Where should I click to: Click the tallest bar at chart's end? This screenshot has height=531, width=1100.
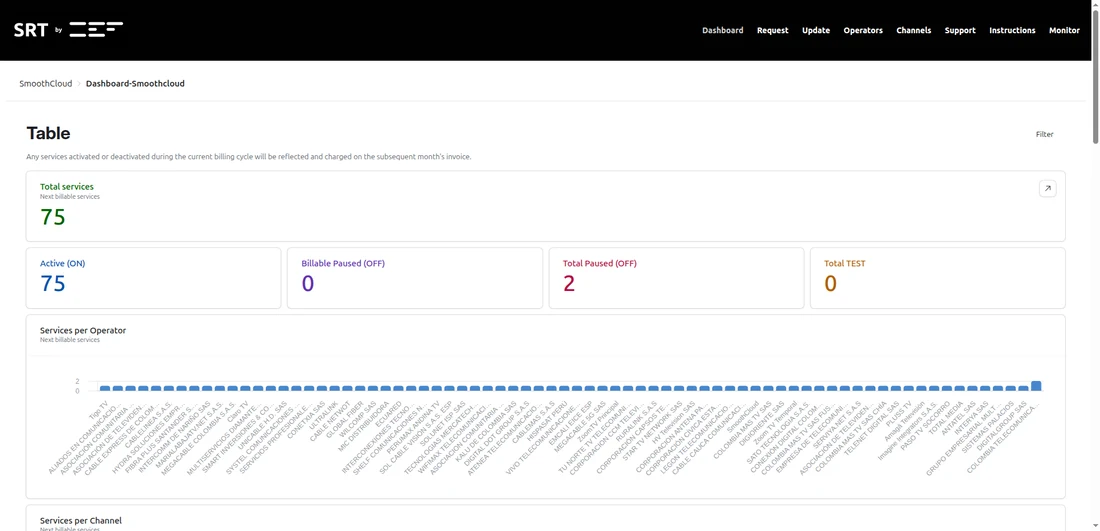(x=1036, y=386)
